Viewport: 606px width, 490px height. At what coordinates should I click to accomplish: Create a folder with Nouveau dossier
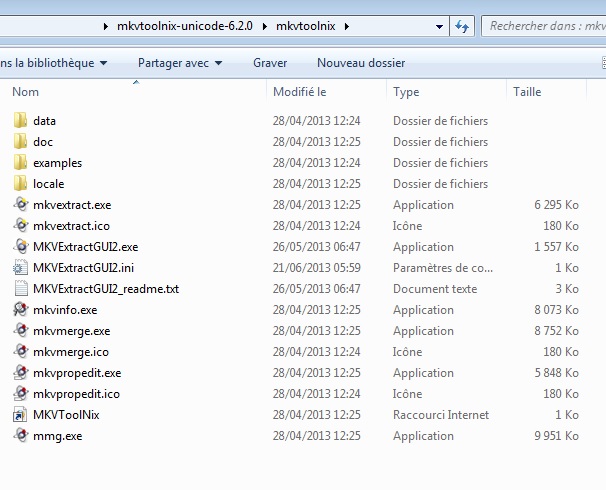[x=361, y=63]
